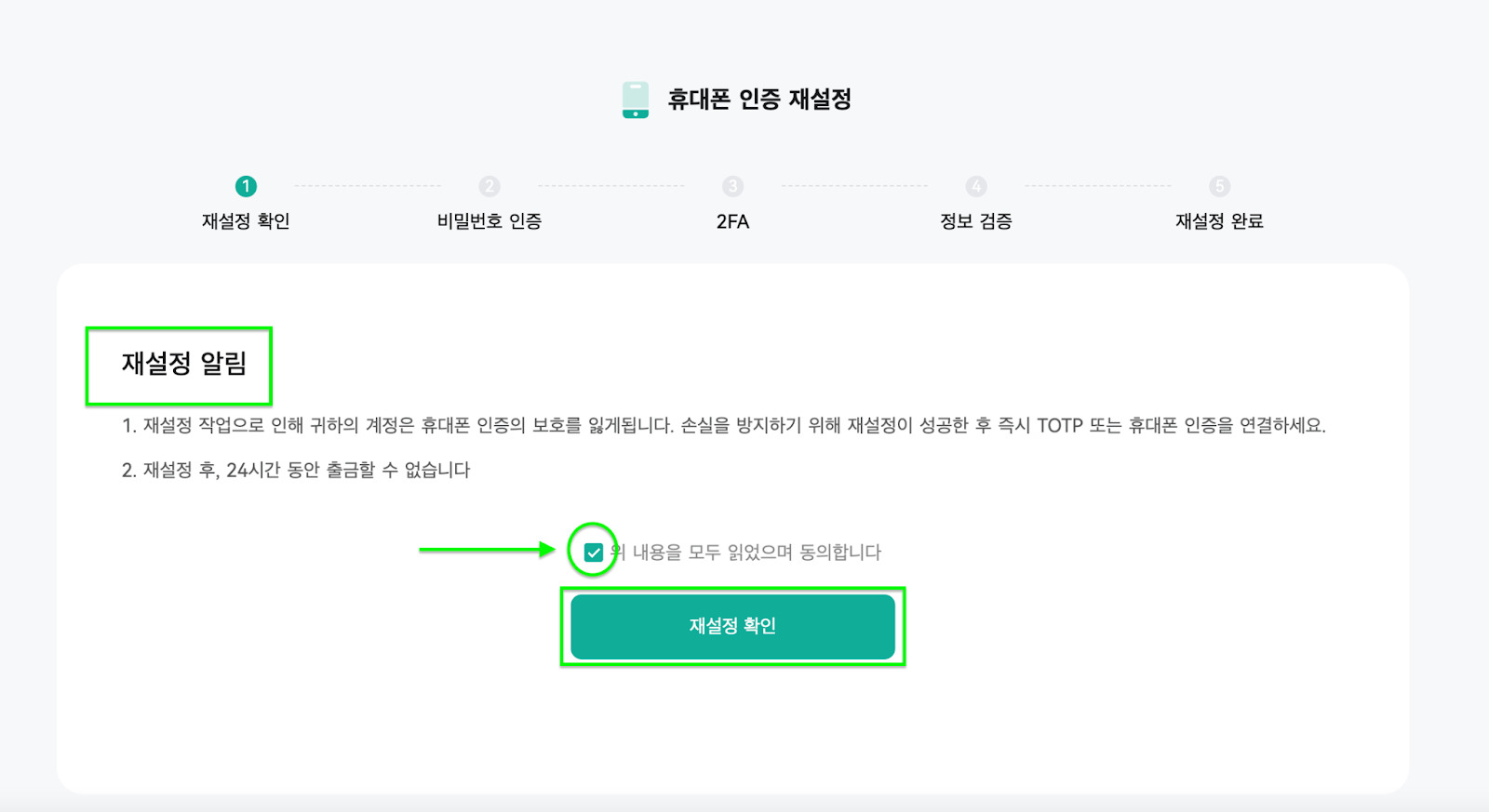Viewport: 1489px width, 812px height.
Task: Click the green checkmark inside the checkbox
Action: pyautogui.click(x=592, y=552)
